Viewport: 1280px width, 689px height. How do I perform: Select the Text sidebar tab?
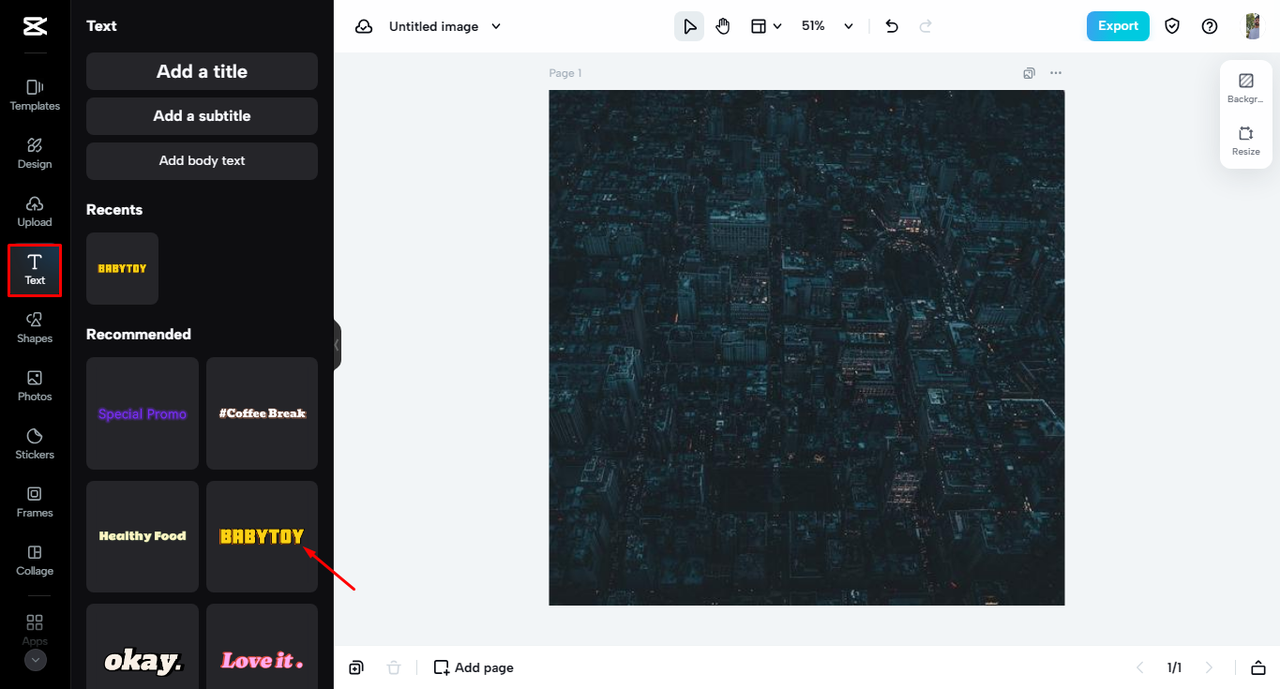tap(35, 270)
